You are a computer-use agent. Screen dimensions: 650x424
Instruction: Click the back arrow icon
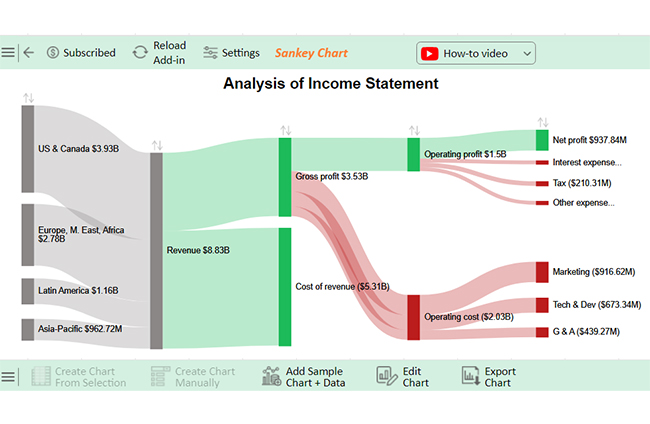pos(29,53)
